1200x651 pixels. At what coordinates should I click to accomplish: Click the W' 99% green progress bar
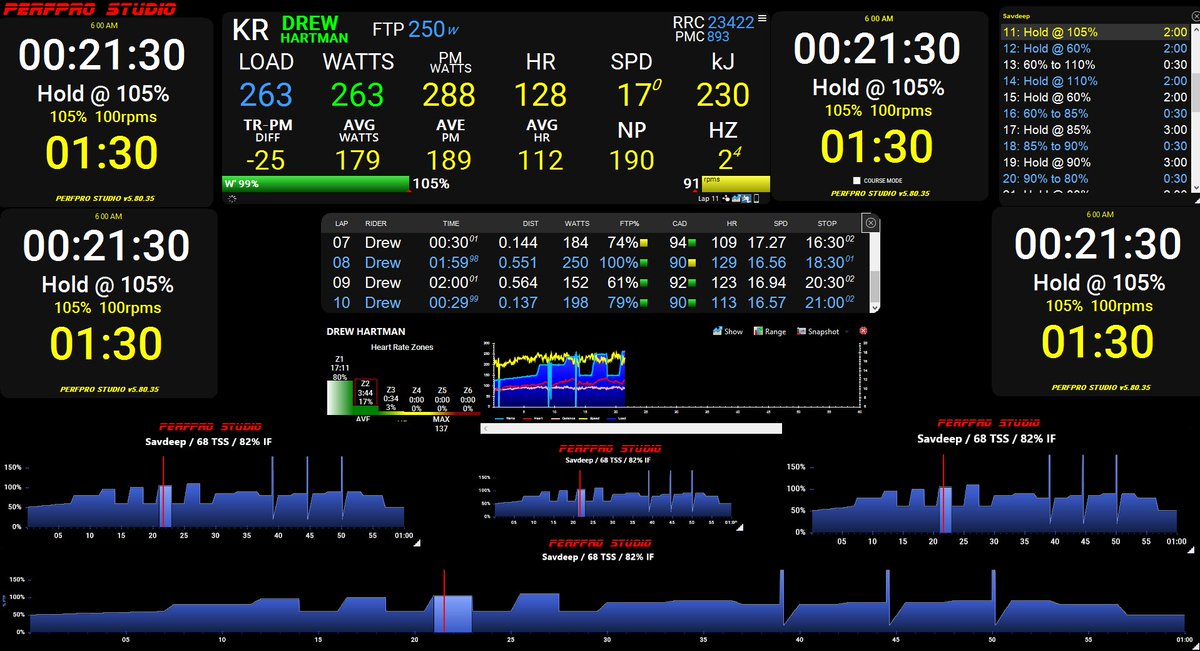(316, 184)
